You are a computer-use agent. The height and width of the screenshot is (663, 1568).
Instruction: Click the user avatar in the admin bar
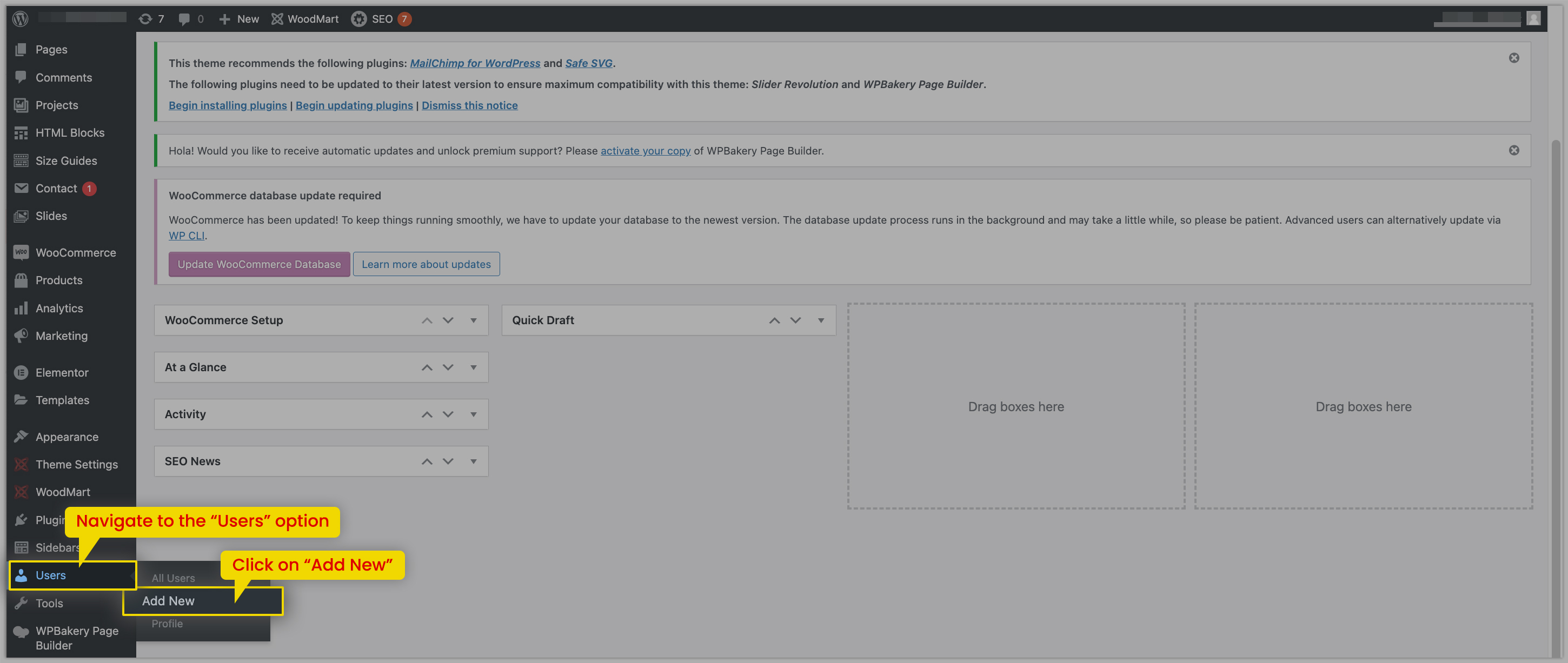(1533, 18)
